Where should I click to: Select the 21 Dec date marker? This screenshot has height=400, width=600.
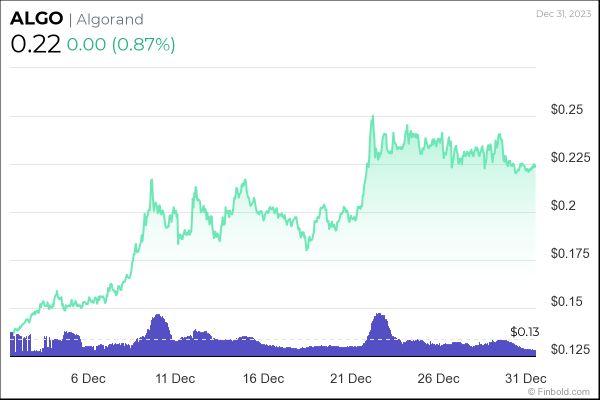pyautogui.click(x=351, y=379)
